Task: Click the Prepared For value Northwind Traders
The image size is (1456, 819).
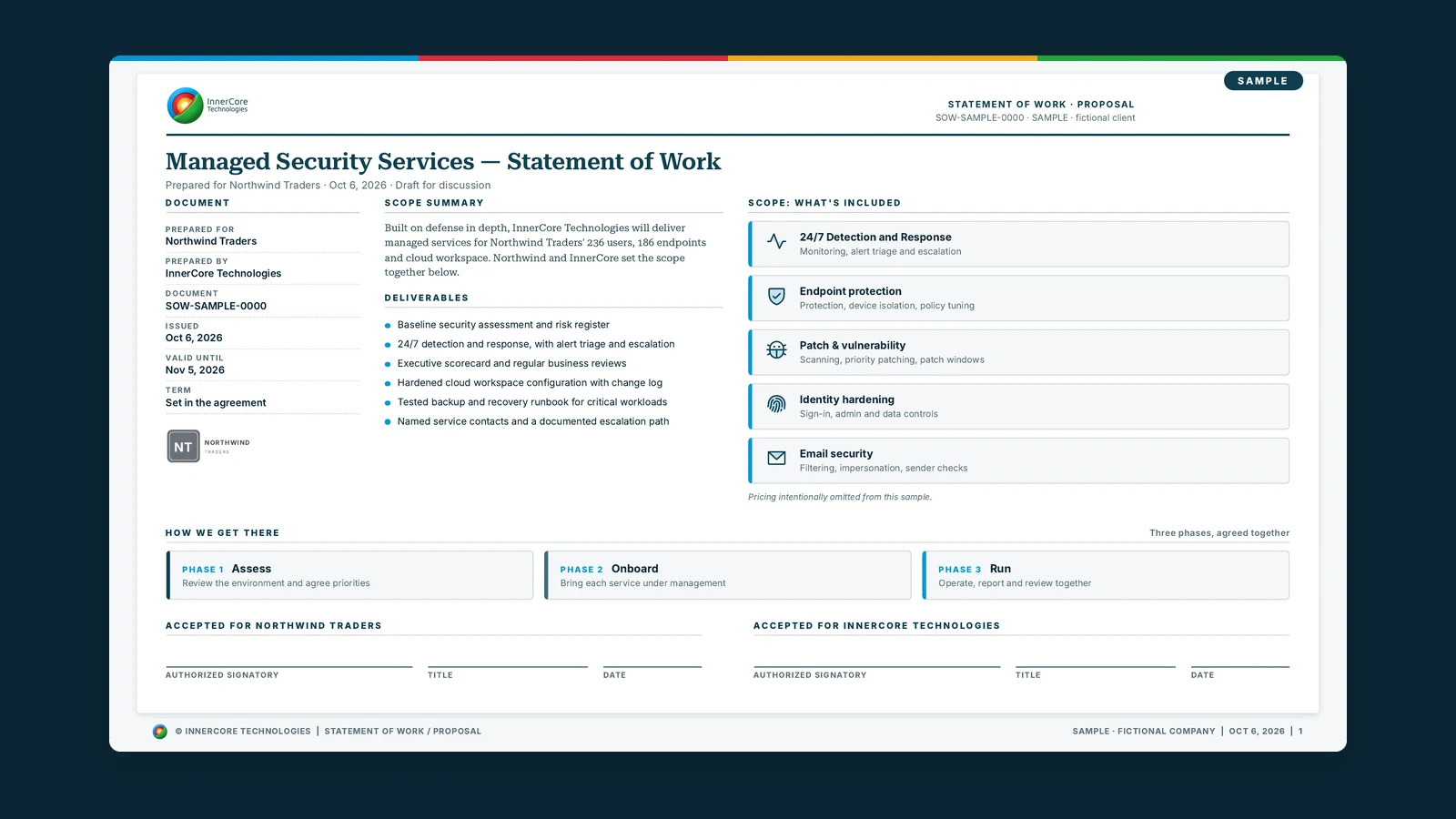Action: pyautogui.click(x=211, y=241)
